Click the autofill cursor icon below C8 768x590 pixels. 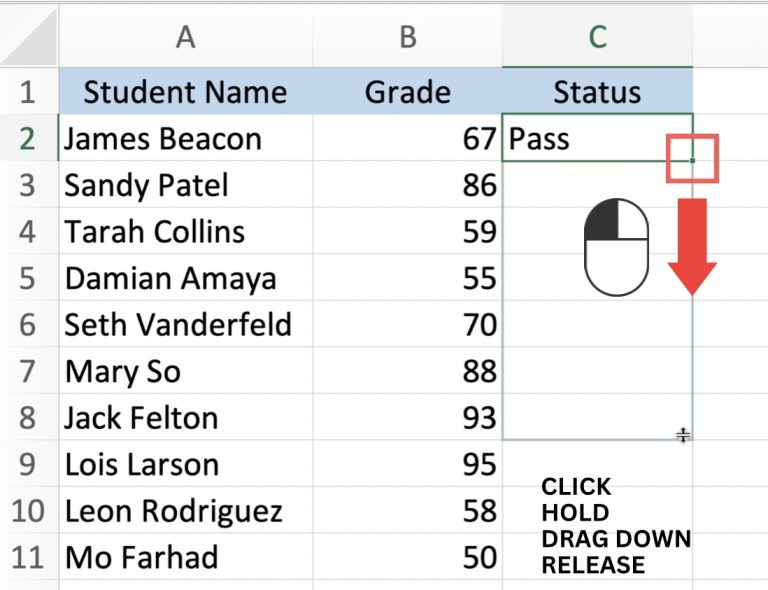click(684, 435)
